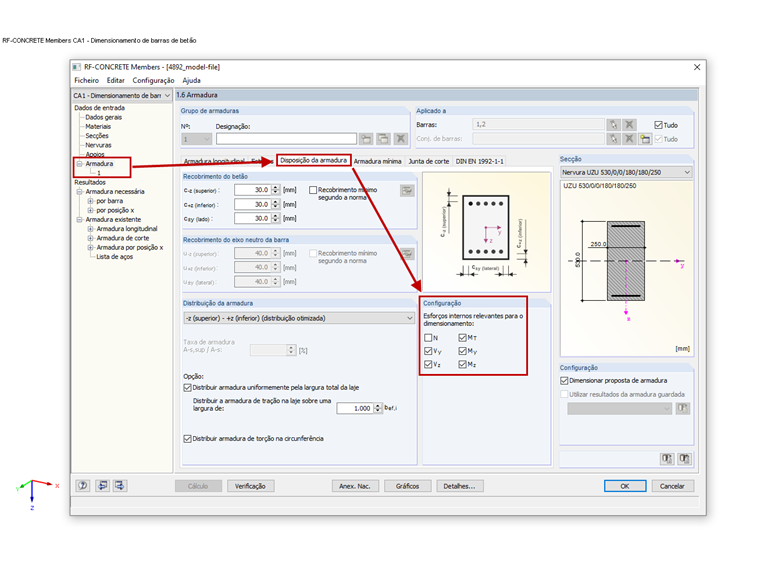The height and width of the screenshot is (570, 760).
Task: Click the help icon at bottom left
Action: coord(83,486)
